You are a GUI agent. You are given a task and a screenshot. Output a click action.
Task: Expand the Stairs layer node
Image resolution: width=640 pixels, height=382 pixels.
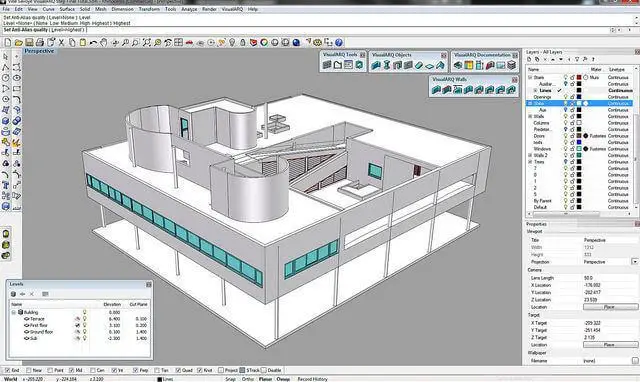click(530, 77)
